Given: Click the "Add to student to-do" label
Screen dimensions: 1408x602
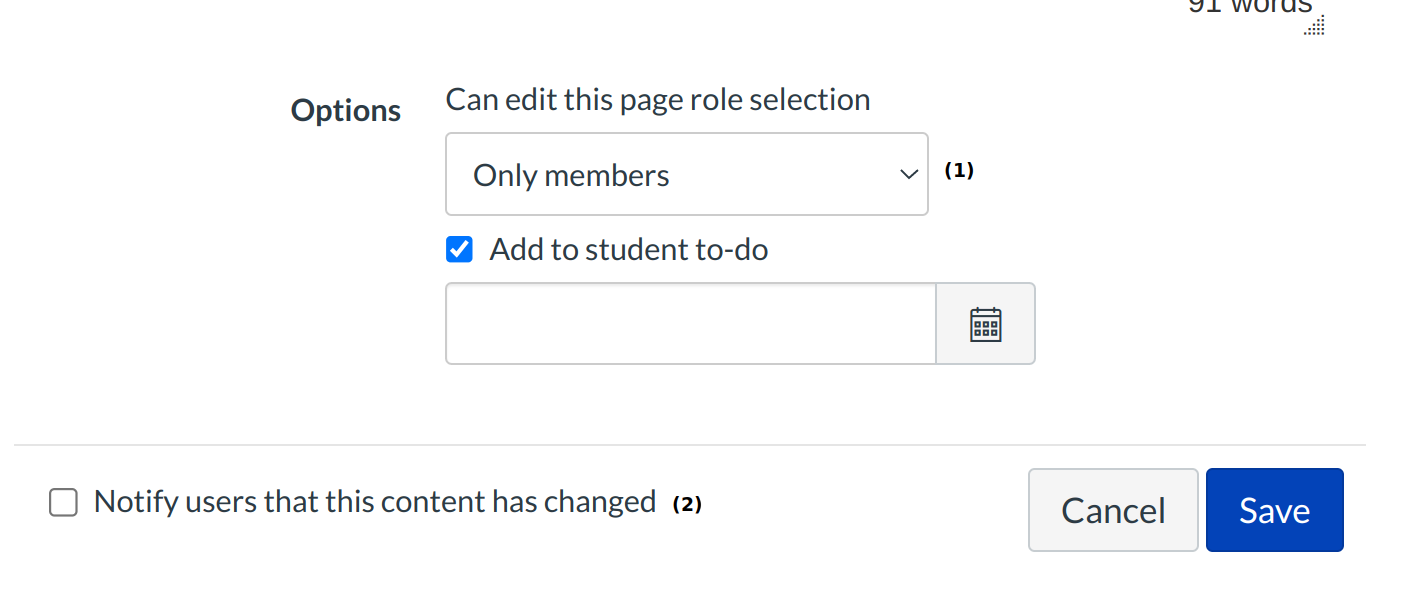Looking at the screenshot, I should coord(628,250).
